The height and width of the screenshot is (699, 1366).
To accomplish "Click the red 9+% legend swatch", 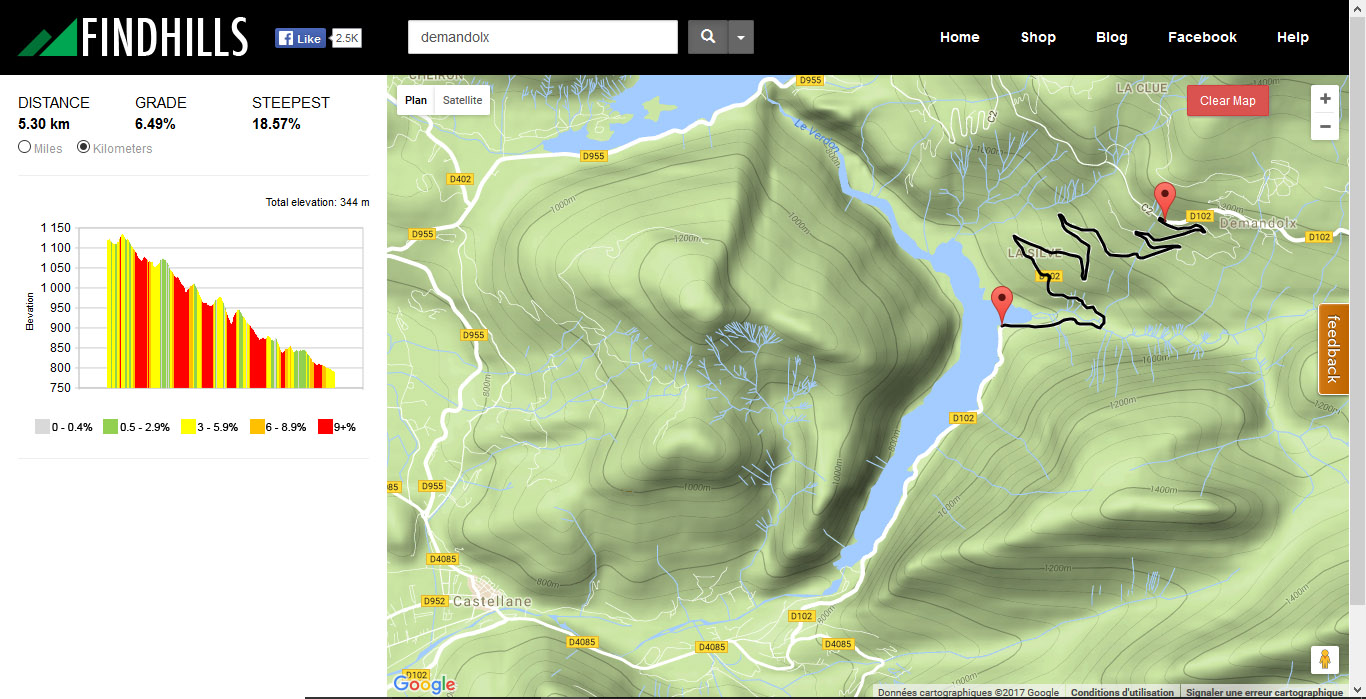I will click(325, 427).
